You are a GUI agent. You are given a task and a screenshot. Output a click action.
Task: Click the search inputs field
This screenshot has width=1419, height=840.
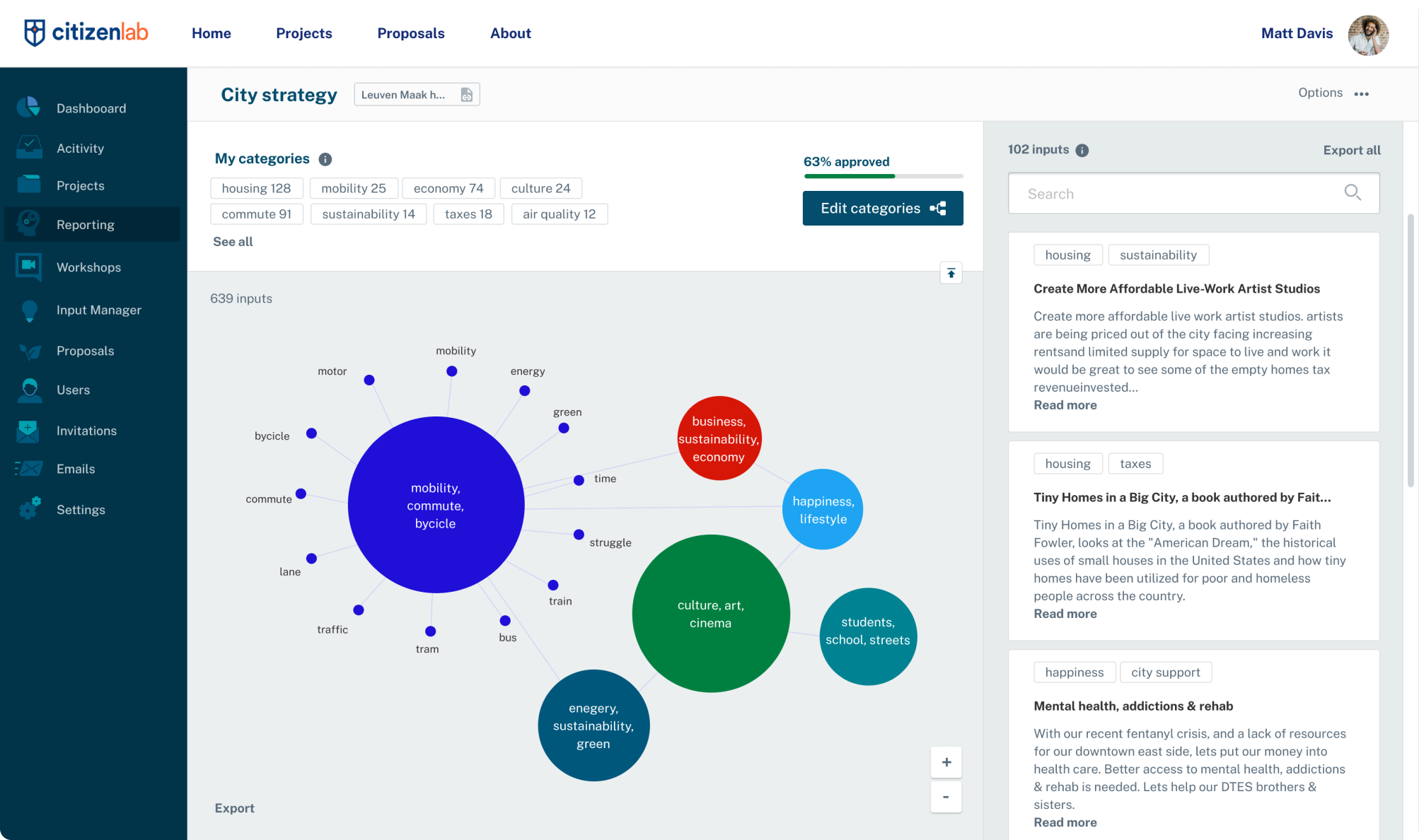point(1167,193)
